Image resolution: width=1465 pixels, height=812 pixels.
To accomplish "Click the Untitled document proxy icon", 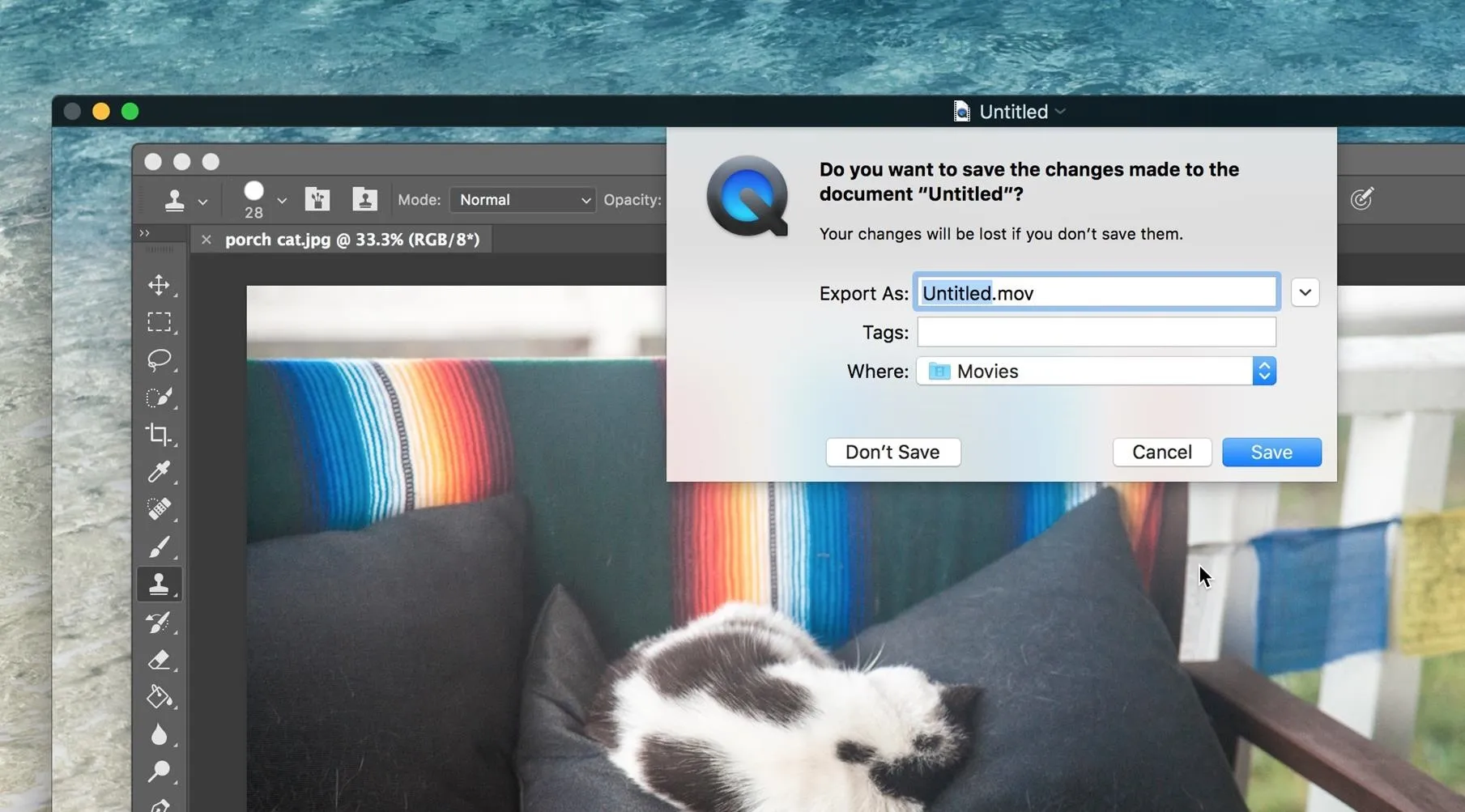I will (961, 112).
